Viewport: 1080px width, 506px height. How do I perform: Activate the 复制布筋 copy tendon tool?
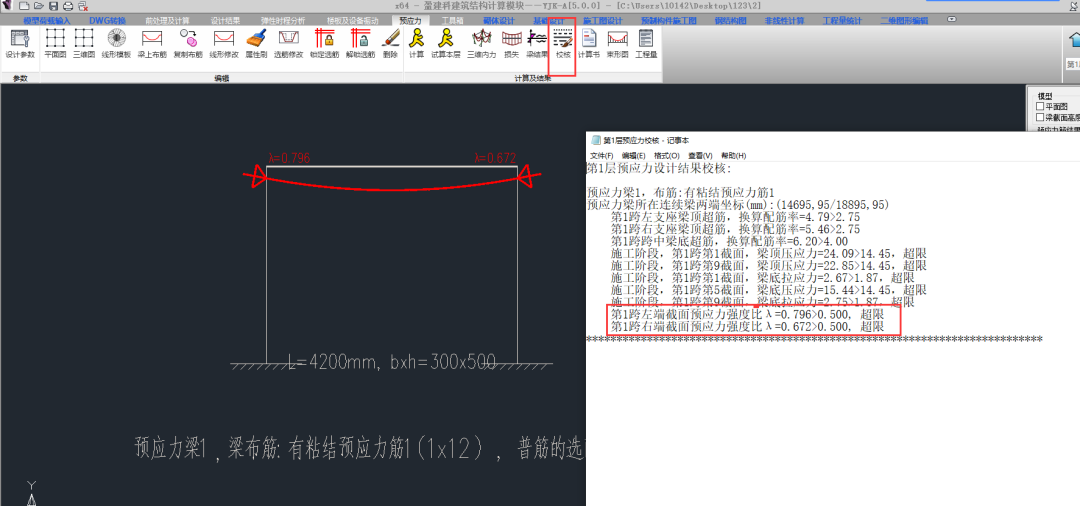pos(187,43)
